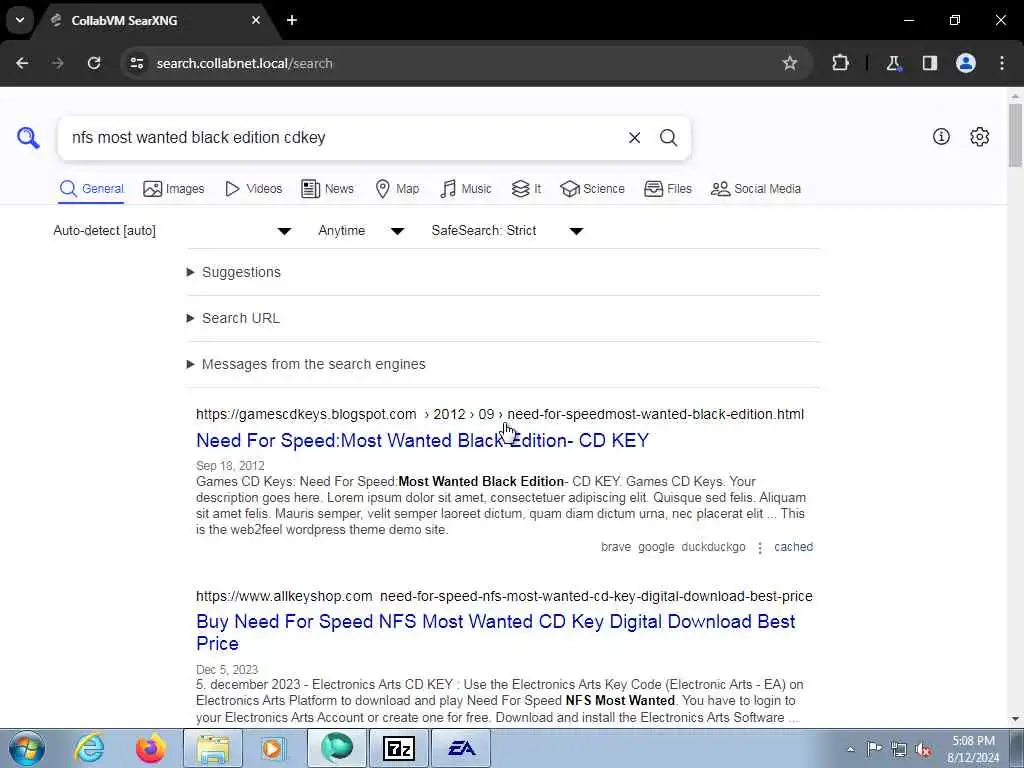Open Buy Need For Speed NFS allkeyshop result

coord(496,632)
